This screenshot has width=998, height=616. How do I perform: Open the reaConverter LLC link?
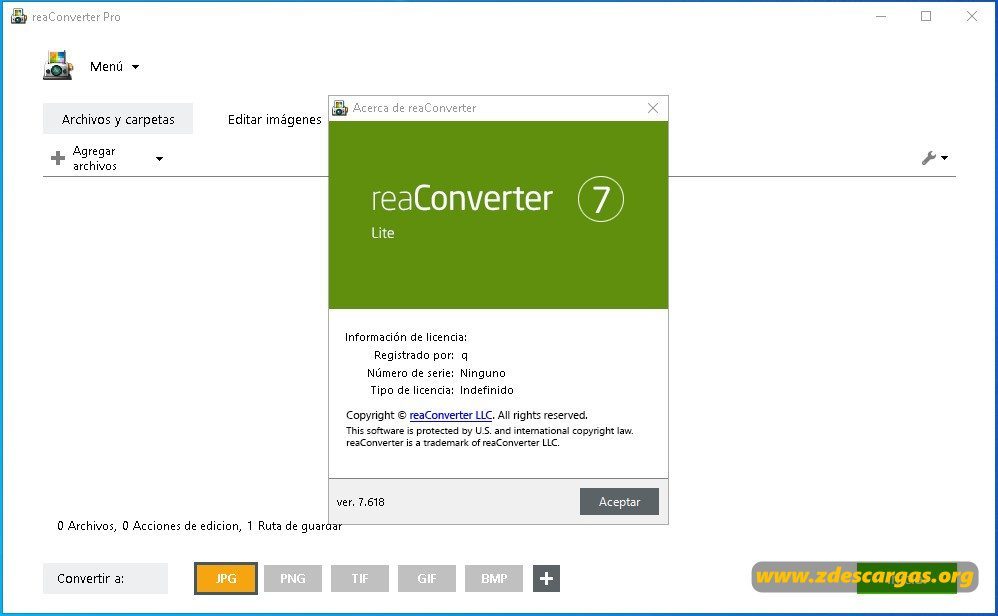(451, 415)
